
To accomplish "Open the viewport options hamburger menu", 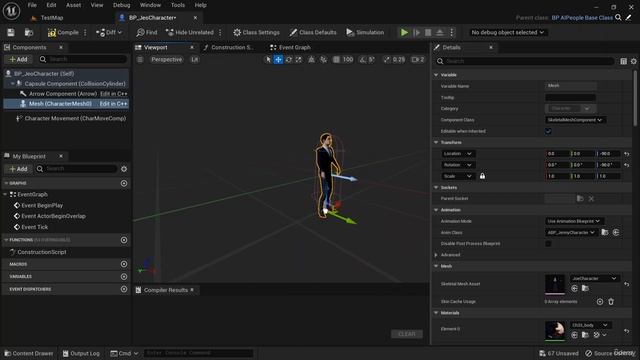I will click(140, 60).
